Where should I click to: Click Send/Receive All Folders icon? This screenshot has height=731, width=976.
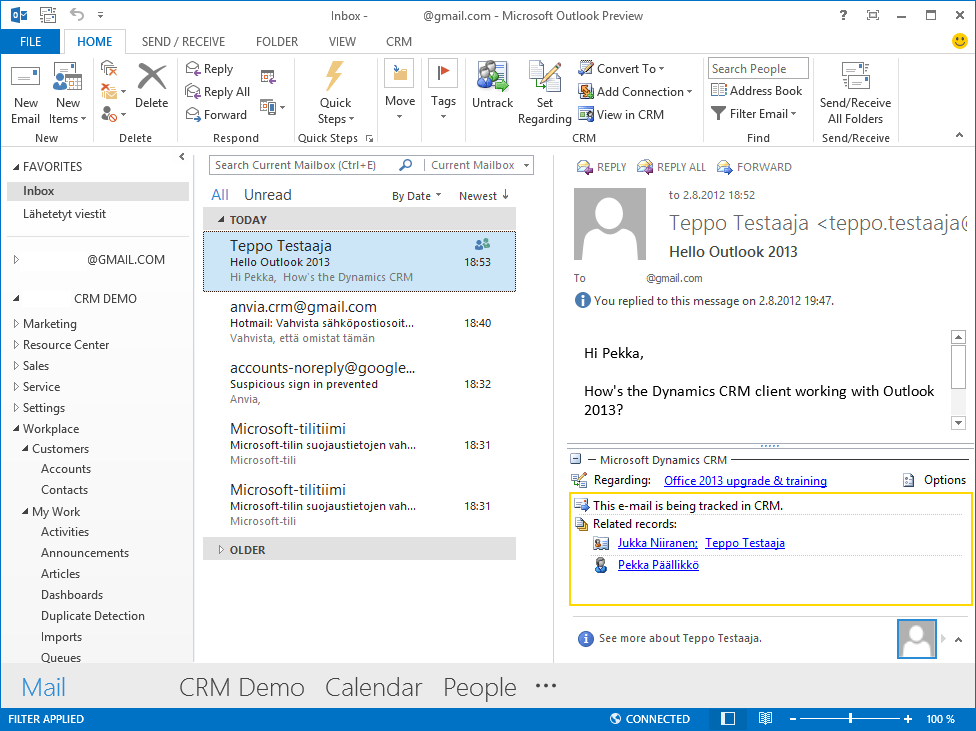tap(855, 80)
